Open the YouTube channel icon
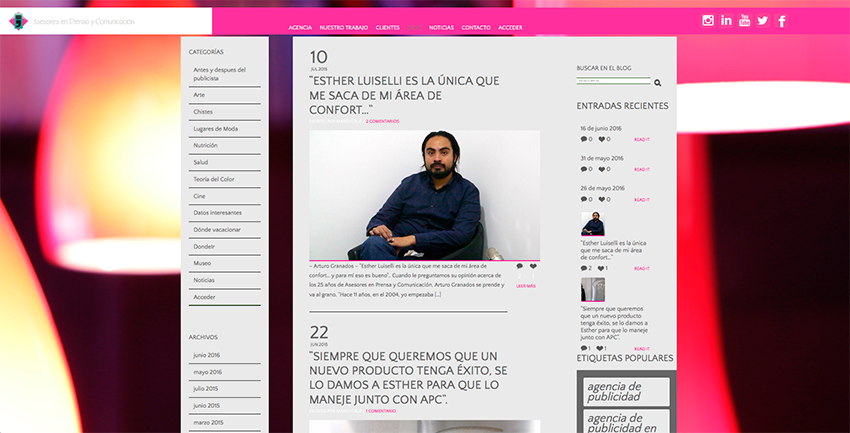This screenshot has width=850, height=433. pos(745,21)
